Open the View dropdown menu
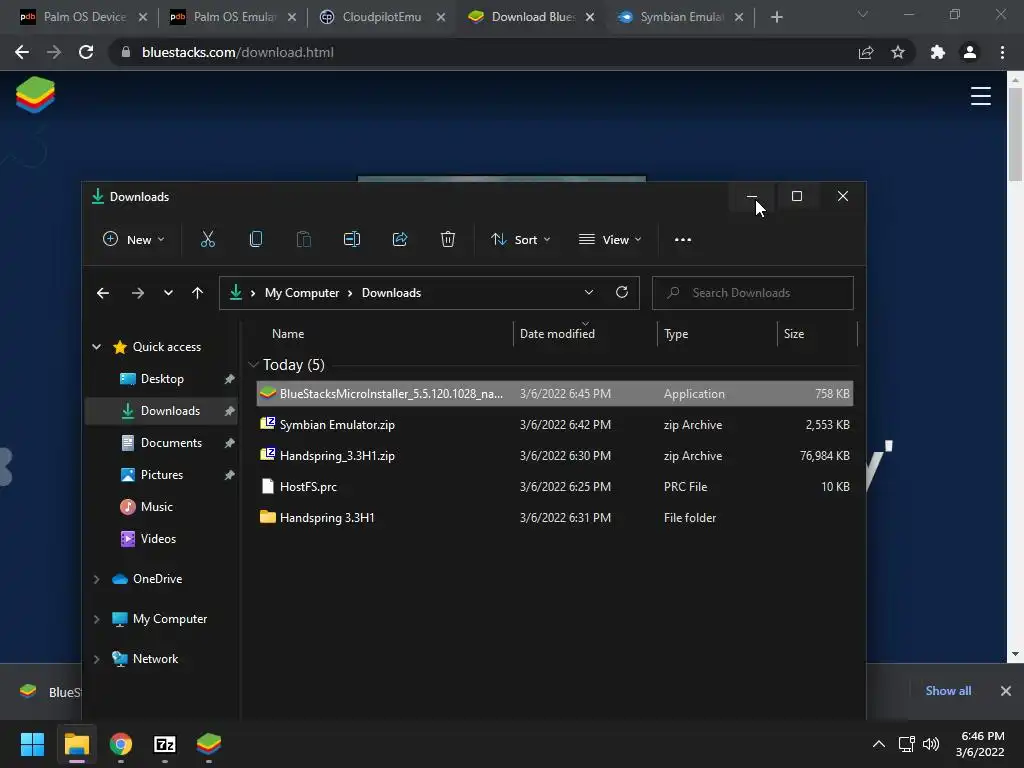Viewport: 1024px width, 768px height. point(610,240)
